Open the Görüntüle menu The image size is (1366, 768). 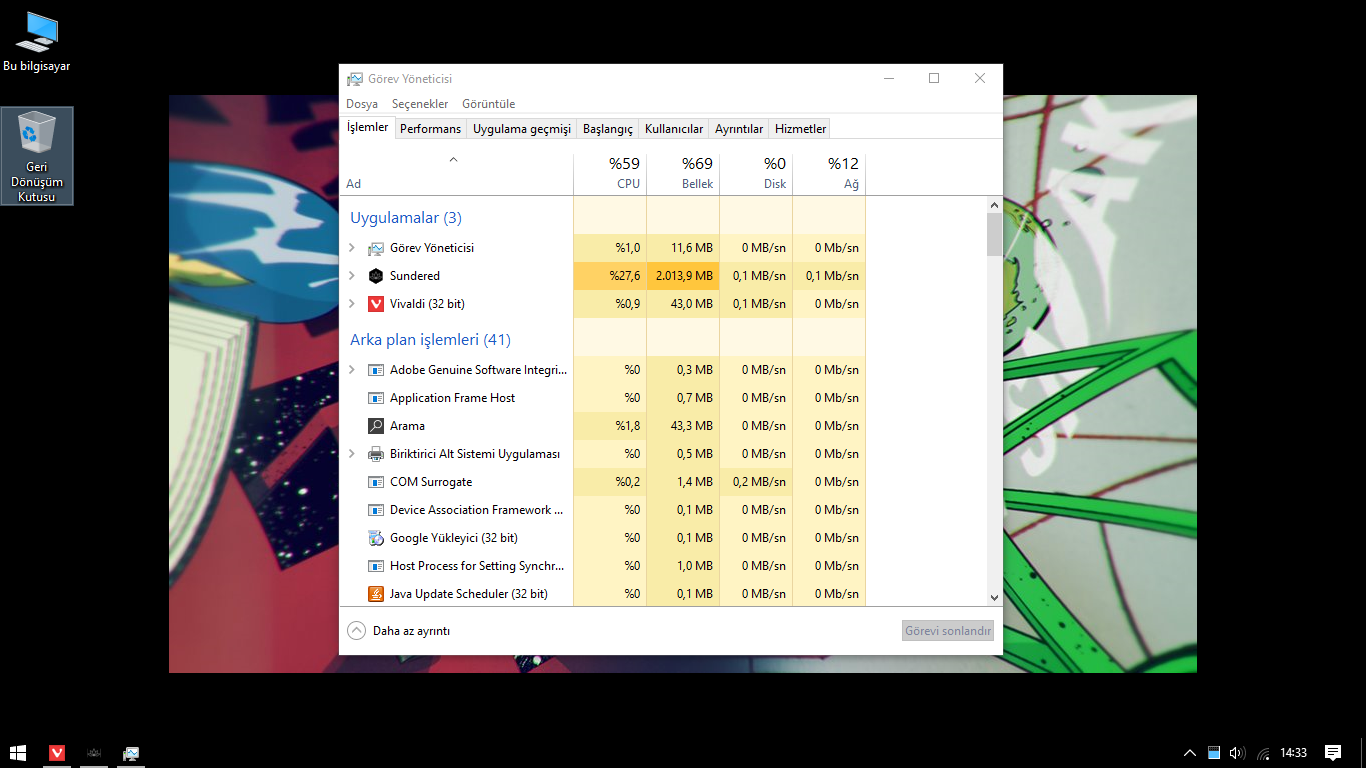point(489,104)
